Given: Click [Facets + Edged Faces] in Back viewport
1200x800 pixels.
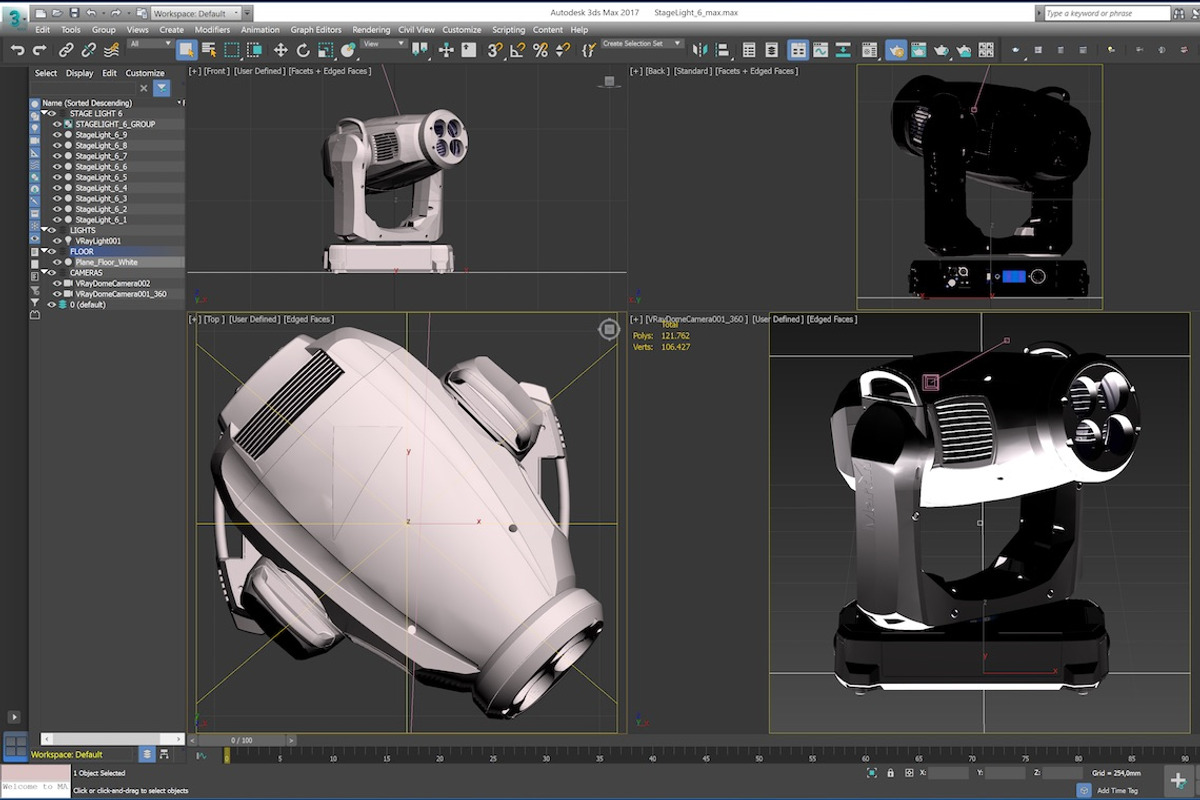Looking at the screenshot, I should click(755, 71).
